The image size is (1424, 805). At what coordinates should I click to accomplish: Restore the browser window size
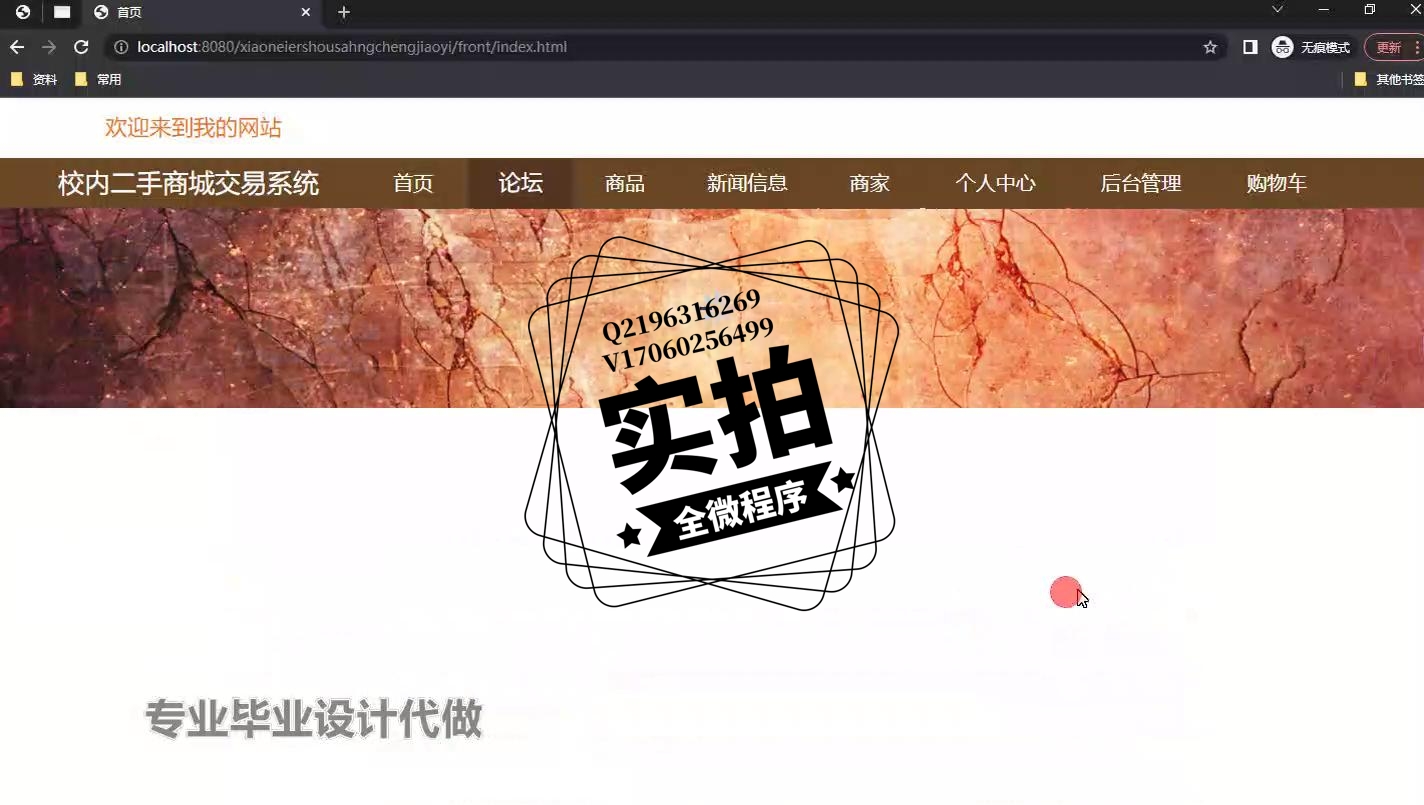[1370, 10]
